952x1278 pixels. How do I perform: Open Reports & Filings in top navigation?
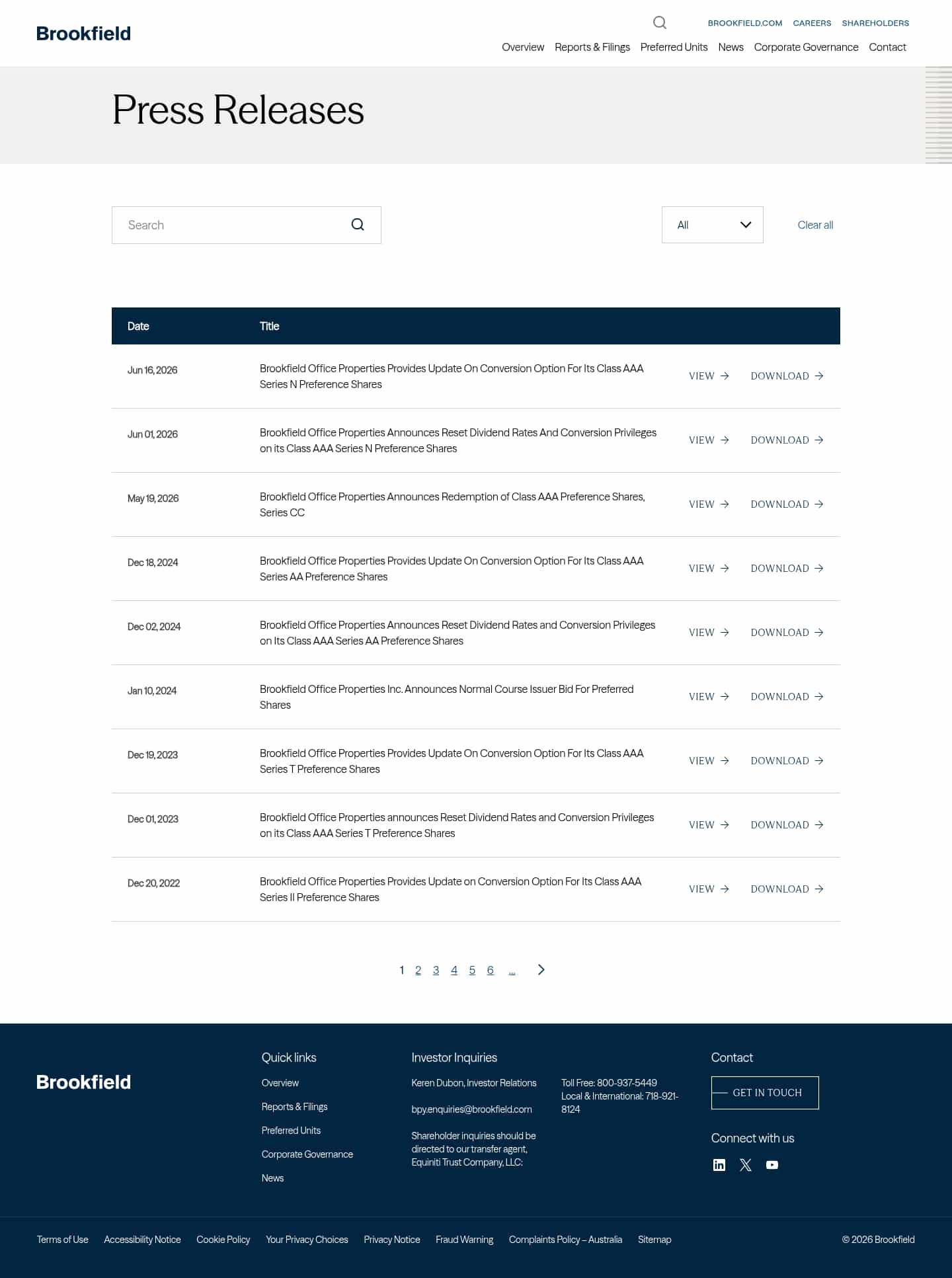592,47
